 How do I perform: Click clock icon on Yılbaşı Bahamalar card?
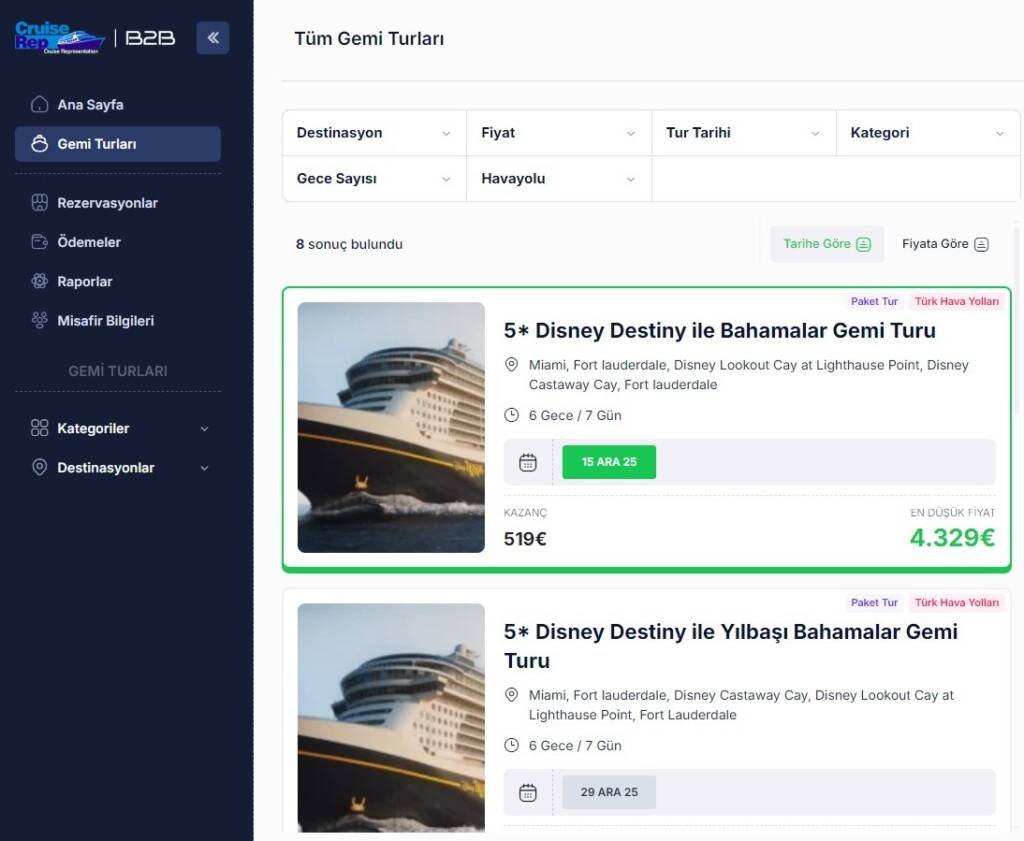pos(512,745)
